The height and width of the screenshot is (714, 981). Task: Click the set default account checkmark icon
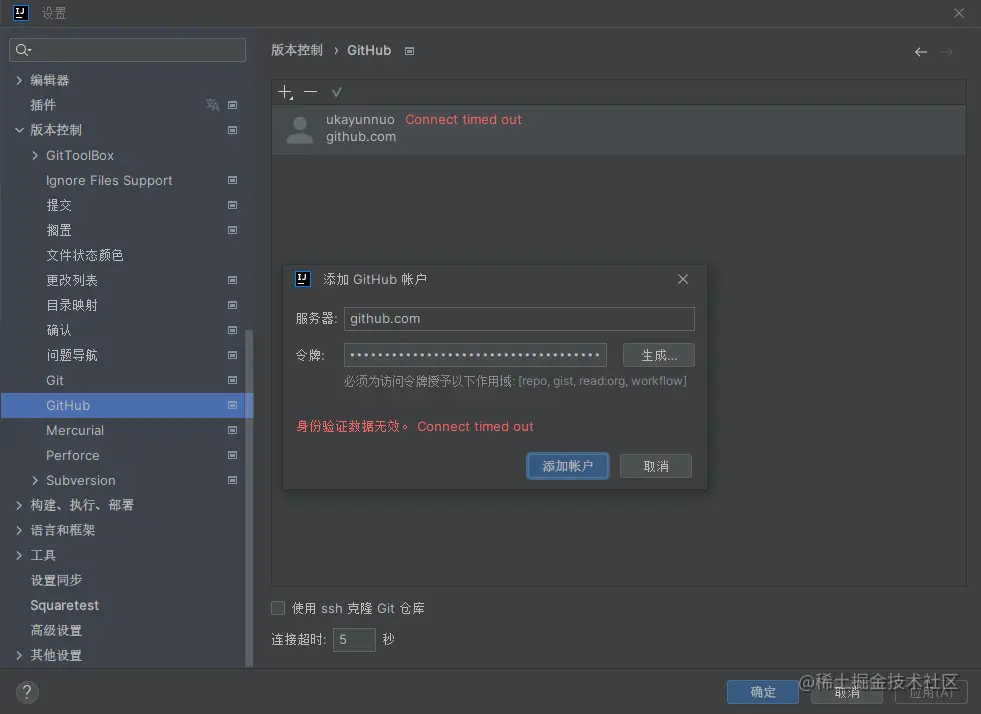click(337, 92)
